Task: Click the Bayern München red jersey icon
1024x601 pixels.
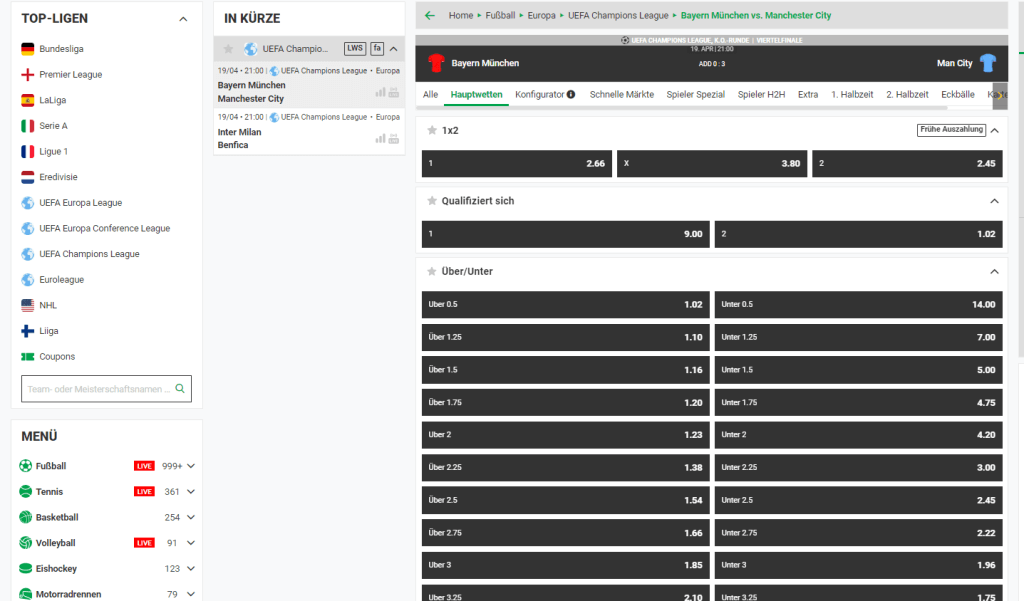Action: [x=436, y=63]
